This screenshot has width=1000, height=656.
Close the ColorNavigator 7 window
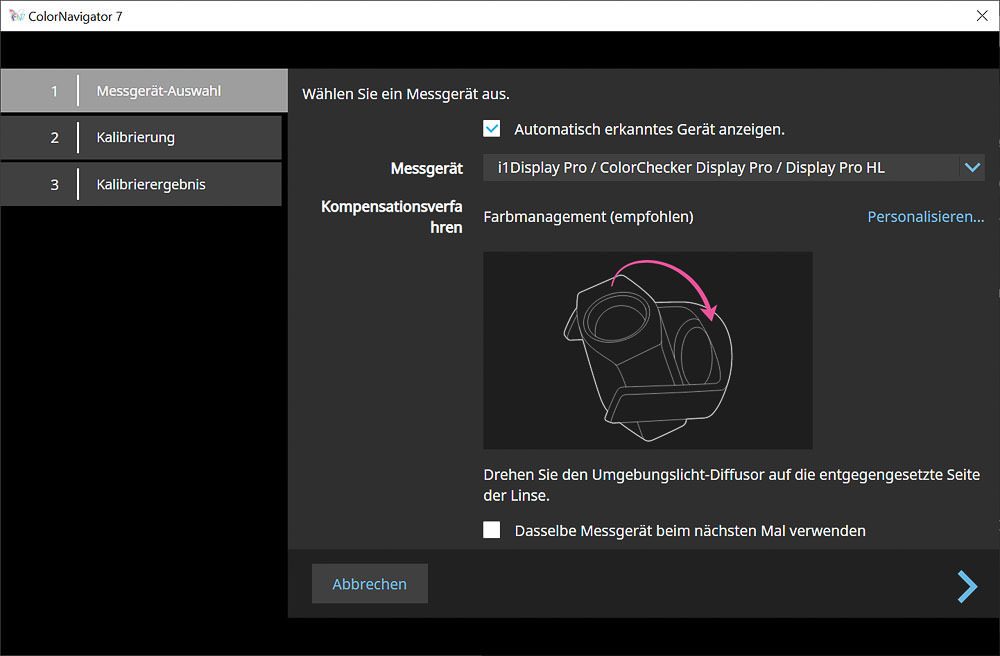tap(982, 16)
